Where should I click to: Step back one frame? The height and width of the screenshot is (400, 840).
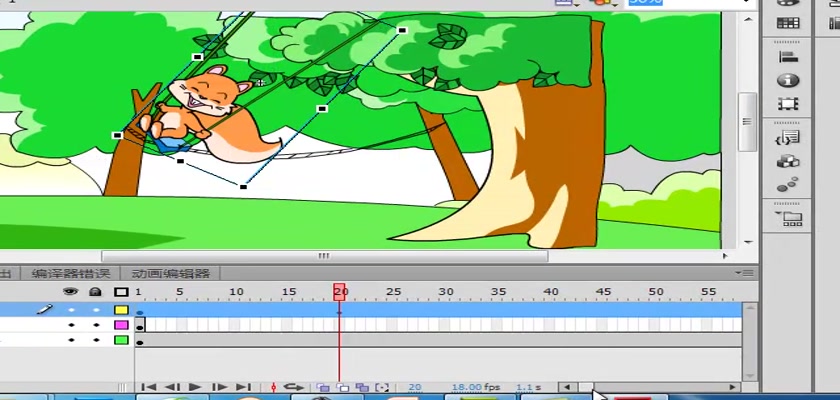point(172,387)
